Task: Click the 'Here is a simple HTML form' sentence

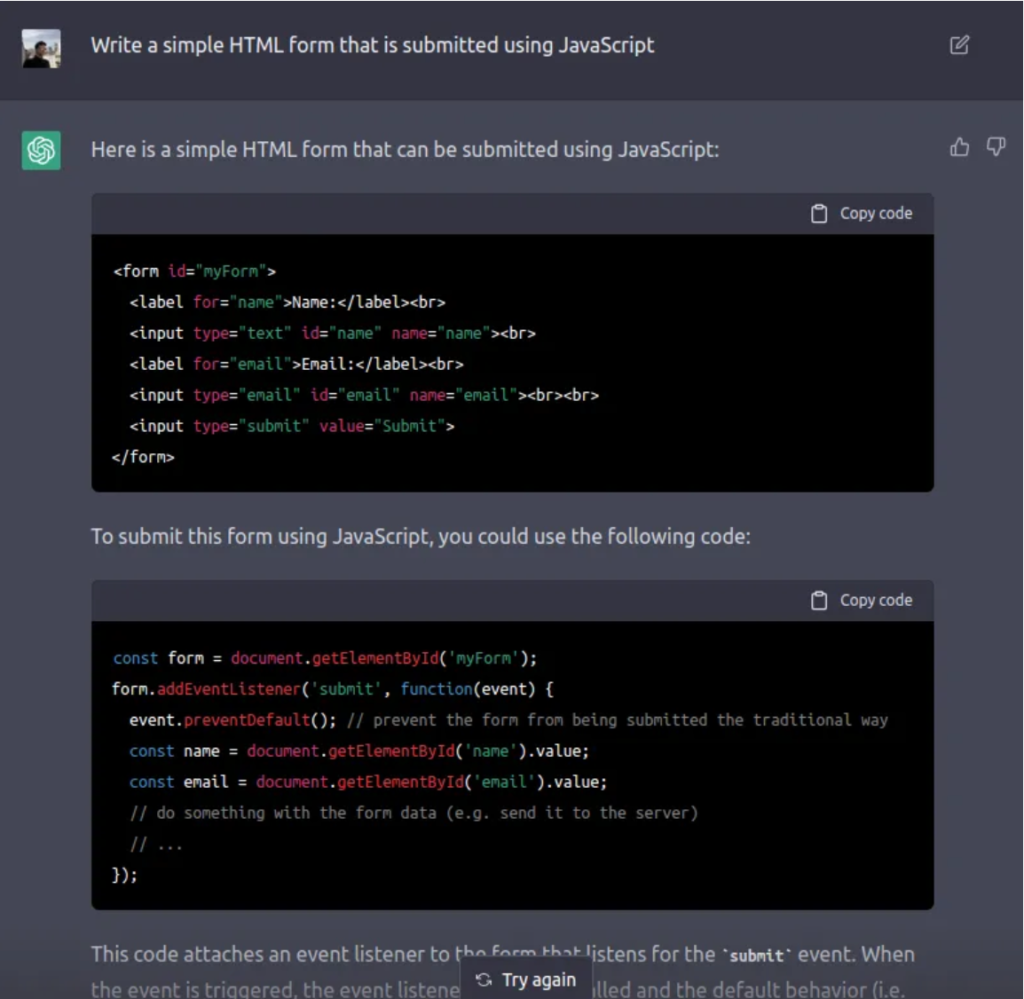Action: point(404,149)
